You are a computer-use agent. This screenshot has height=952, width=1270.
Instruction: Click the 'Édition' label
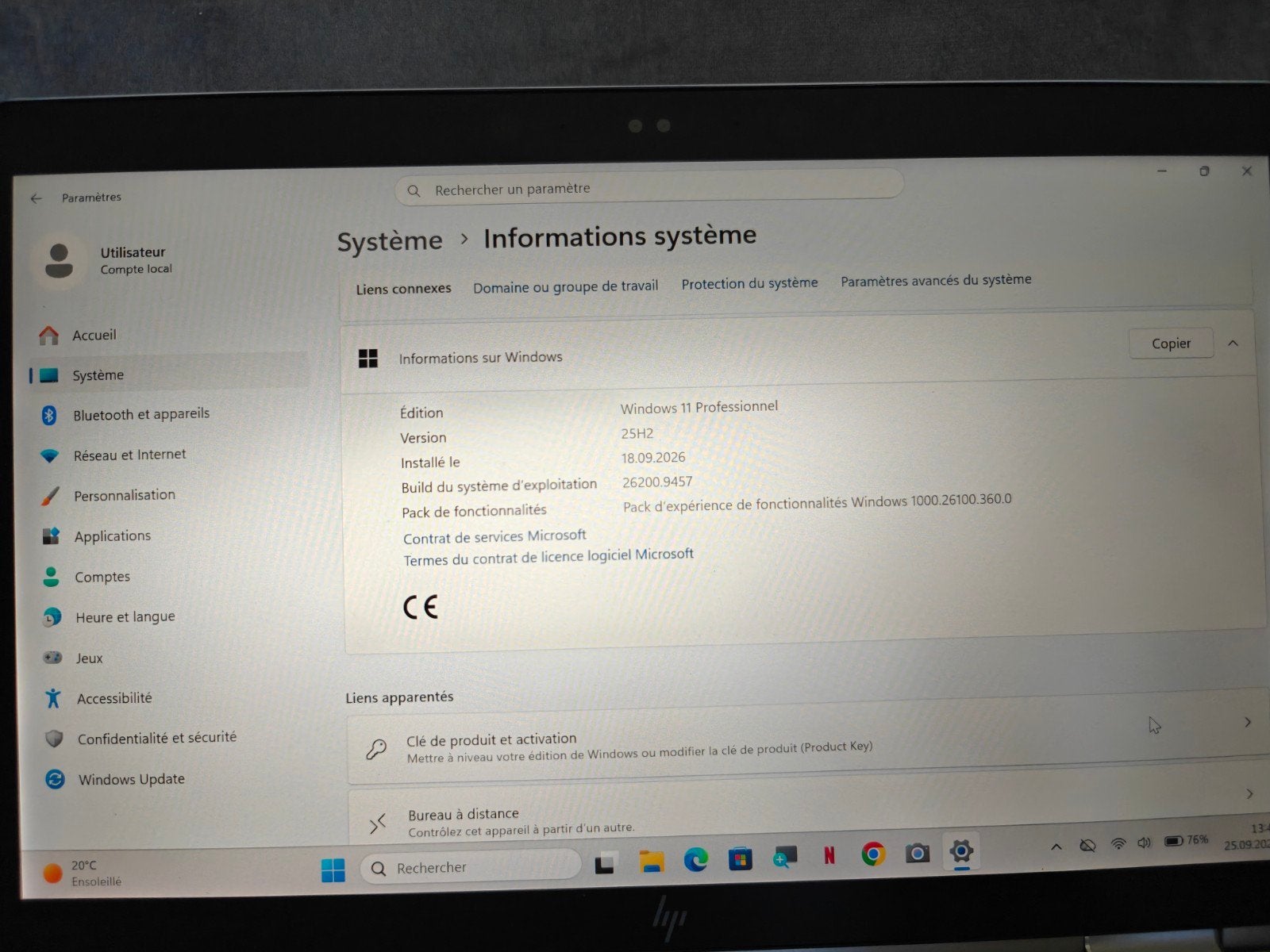click(x=421, y=413)
